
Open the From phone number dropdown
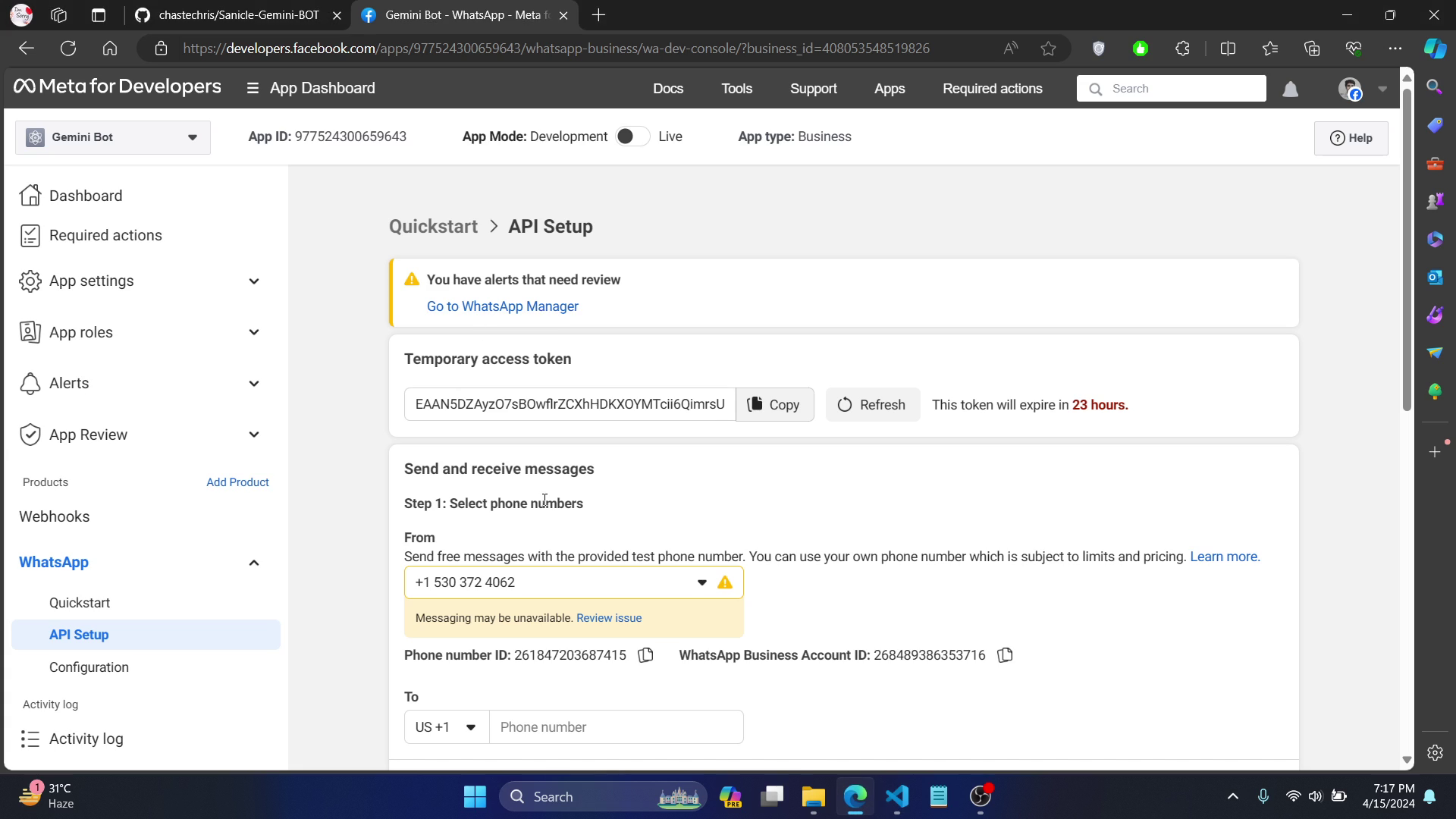701,582
